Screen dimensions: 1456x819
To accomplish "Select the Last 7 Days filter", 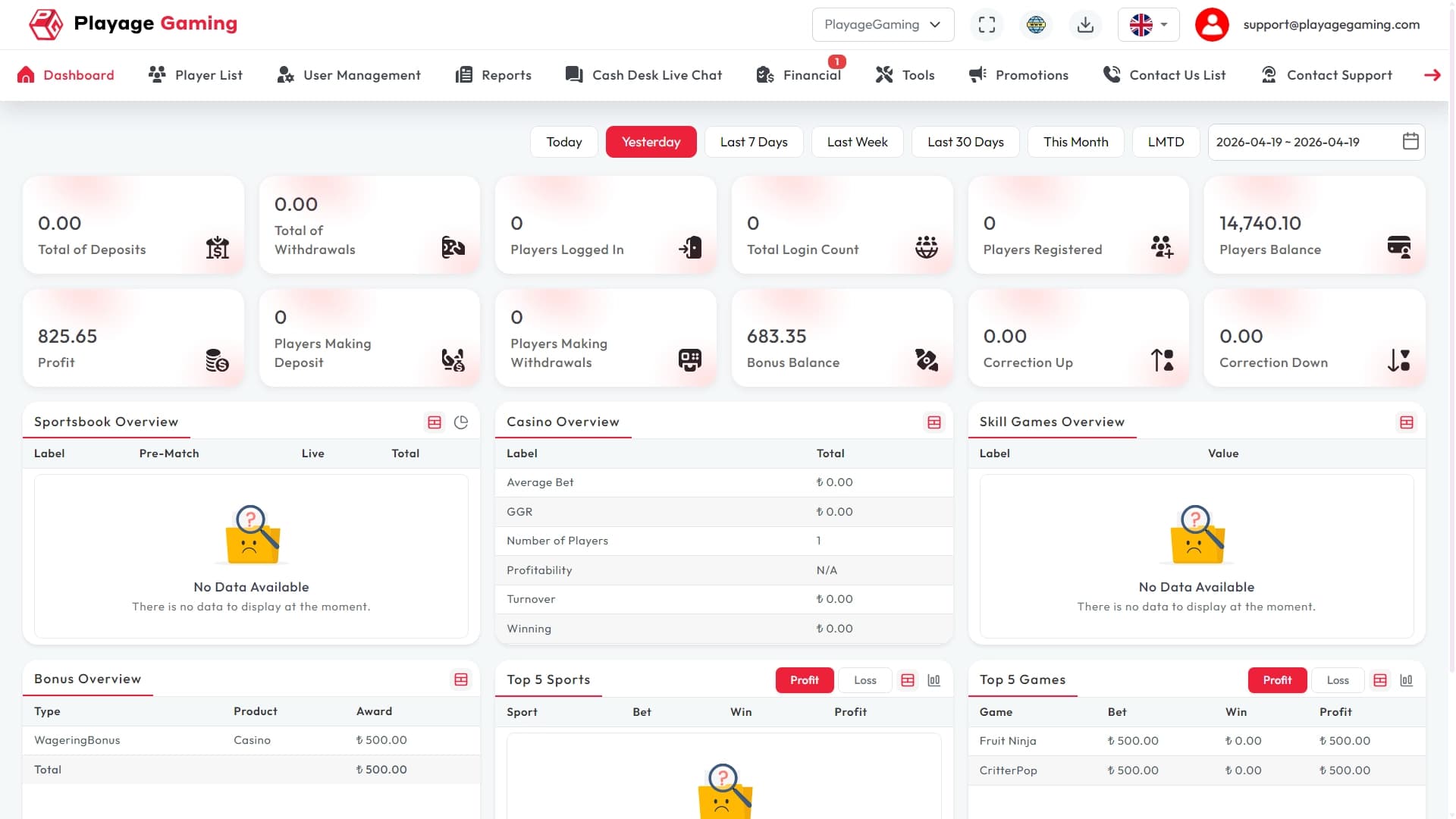I will coord(754,142).
